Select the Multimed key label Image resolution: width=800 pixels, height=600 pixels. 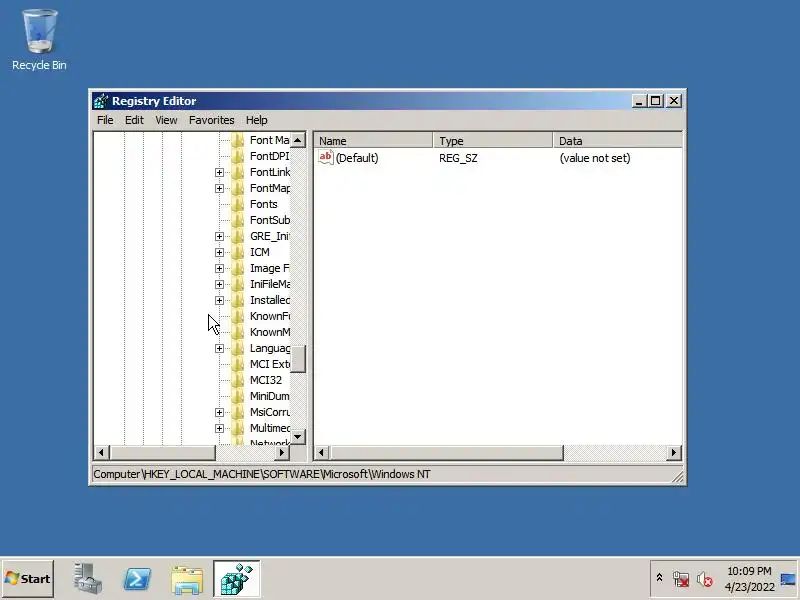269,428
